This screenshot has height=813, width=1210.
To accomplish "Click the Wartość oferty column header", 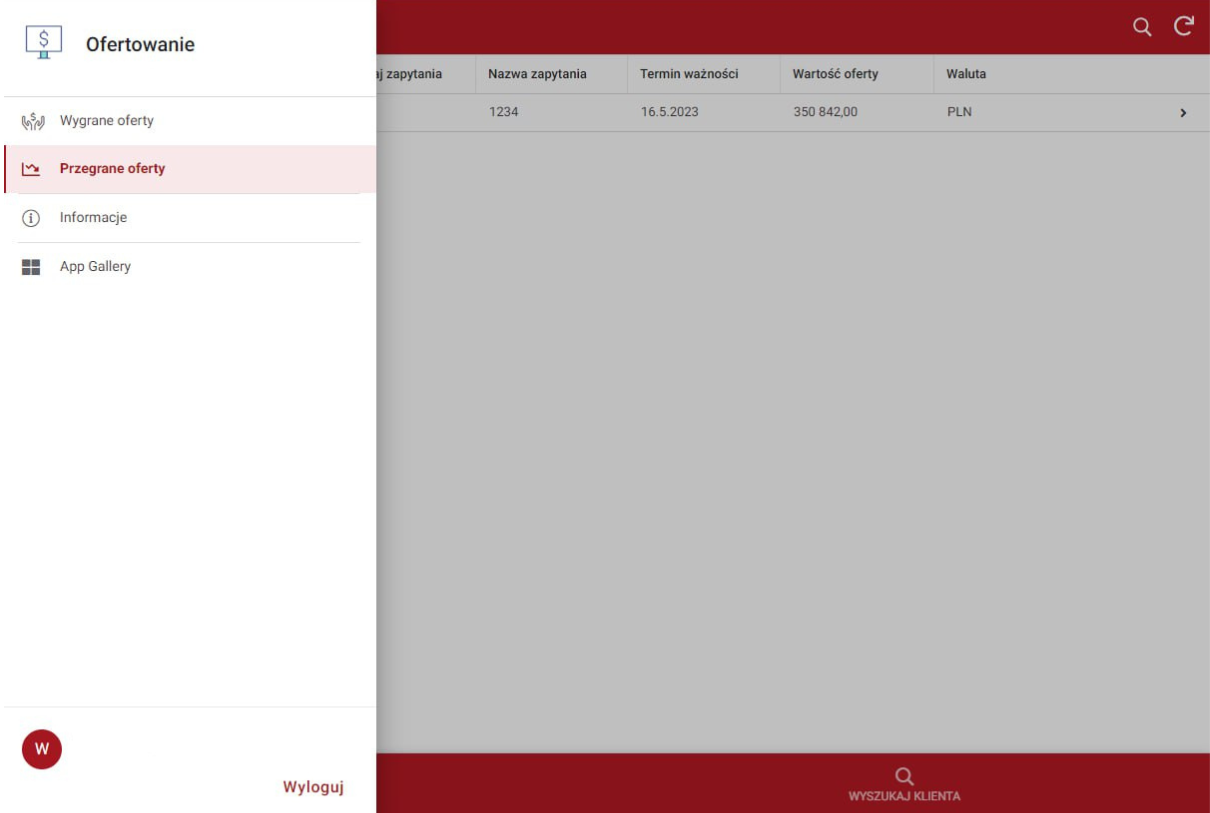I will click(x=835, y=74).
